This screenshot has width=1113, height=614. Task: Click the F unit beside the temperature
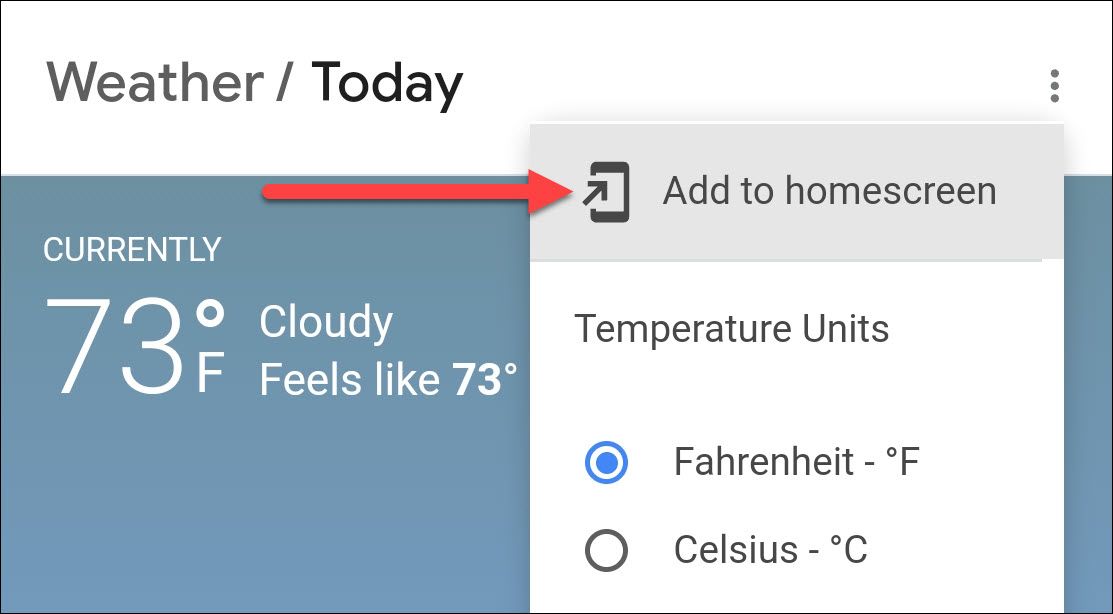pos(211,372)
